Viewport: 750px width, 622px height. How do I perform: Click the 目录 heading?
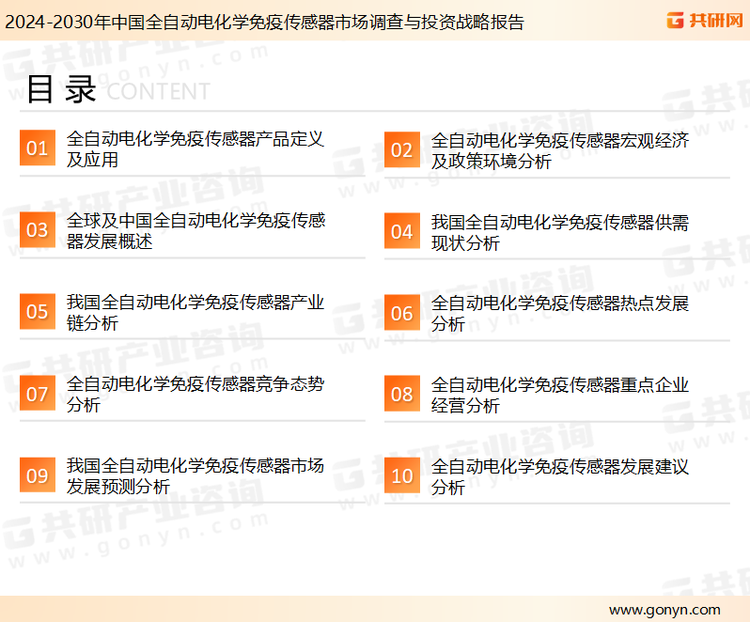click(x=61, y=89)
